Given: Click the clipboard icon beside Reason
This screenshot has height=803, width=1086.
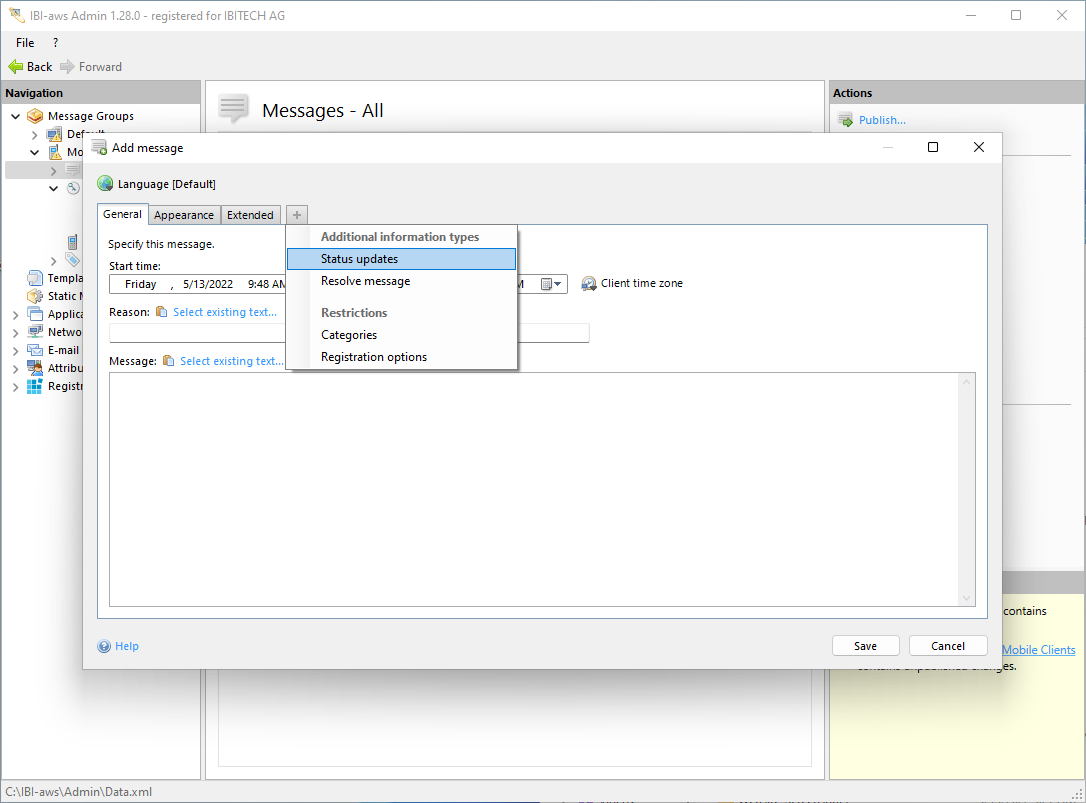Looking at the screenshot, I should (162, 312).
